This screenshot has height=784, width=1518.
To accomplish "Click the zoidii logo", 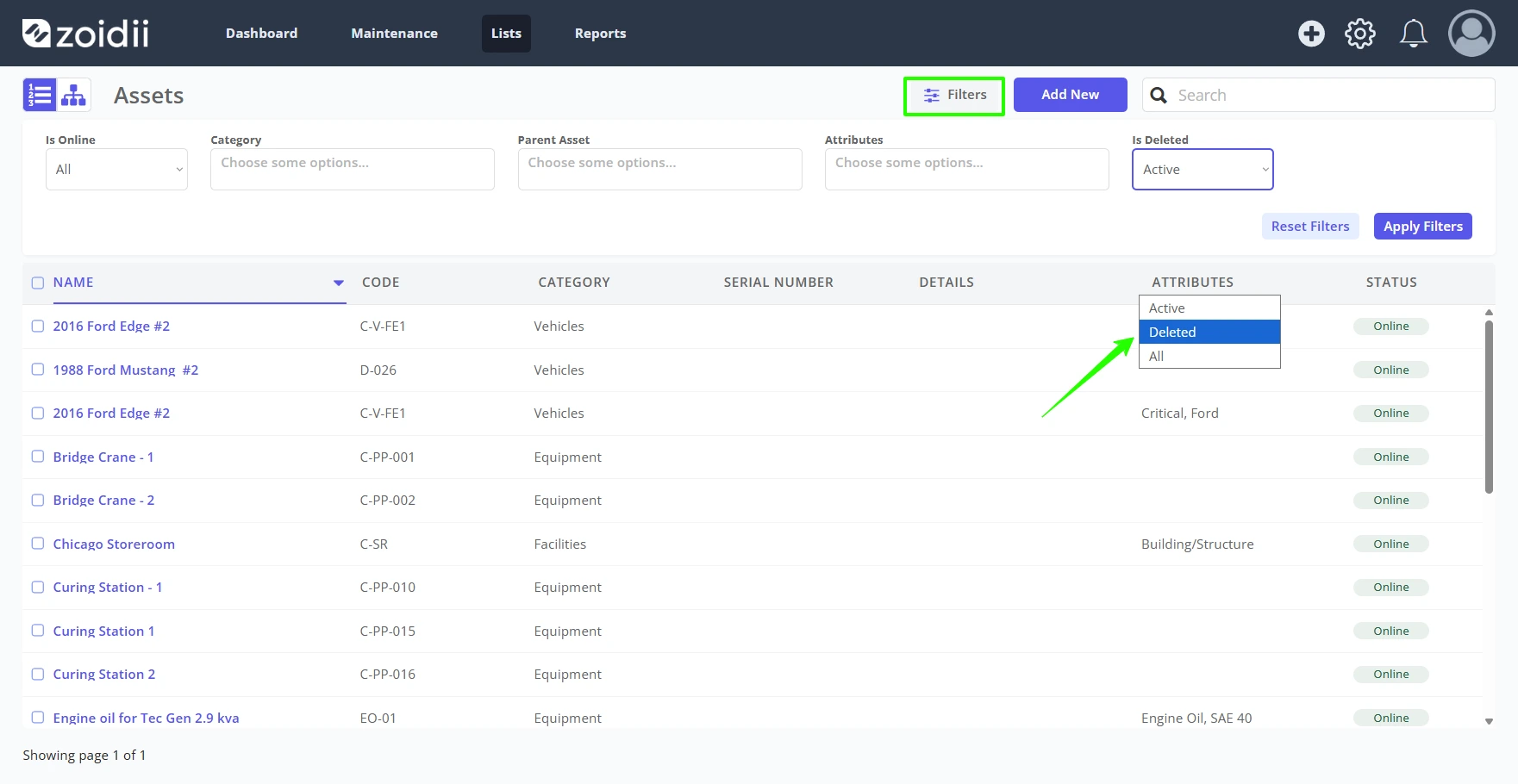I will [x=85, y=34].
